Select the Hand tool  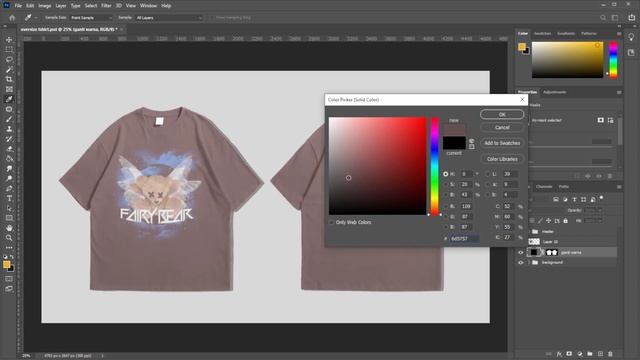[x=9, y=228]
